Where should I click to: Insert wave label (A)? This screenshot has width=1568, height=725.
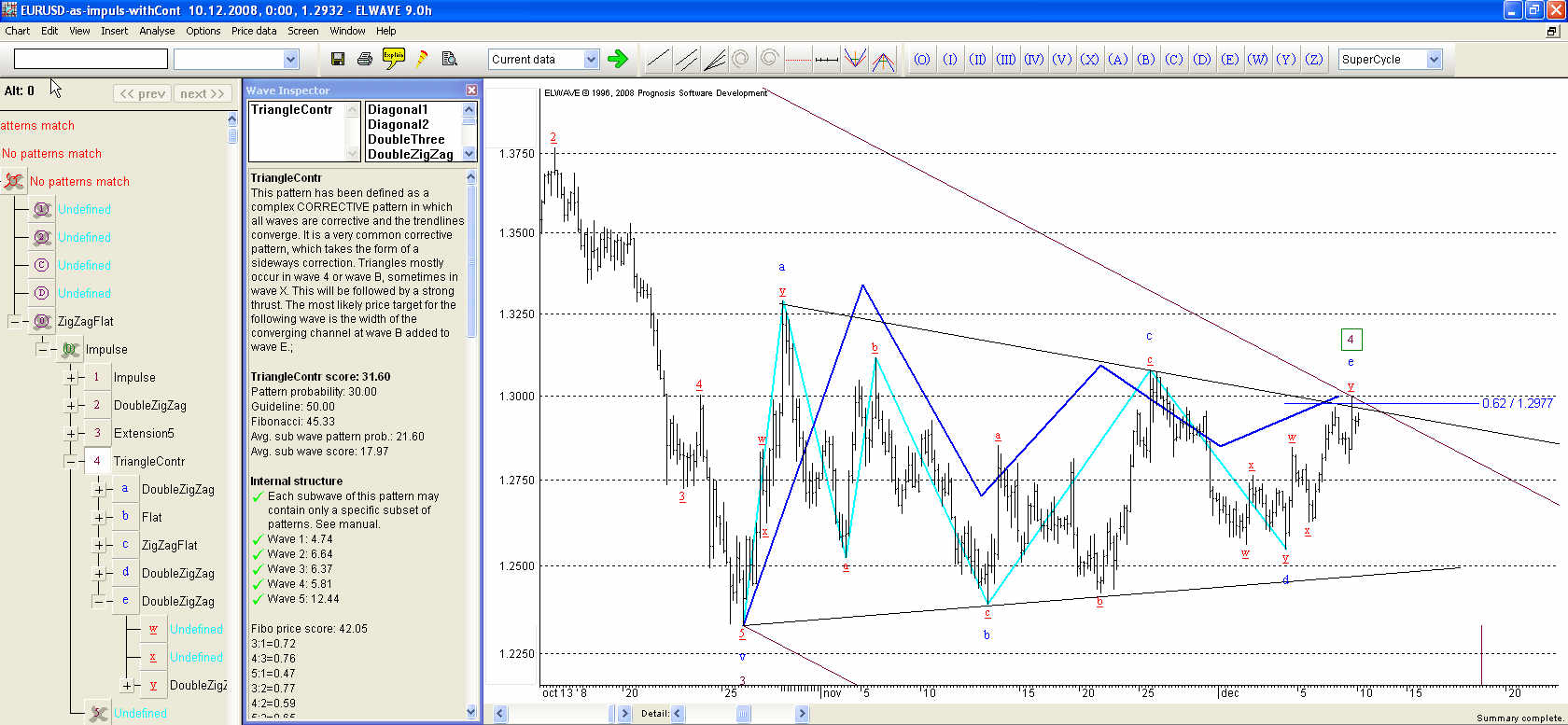1118,59
